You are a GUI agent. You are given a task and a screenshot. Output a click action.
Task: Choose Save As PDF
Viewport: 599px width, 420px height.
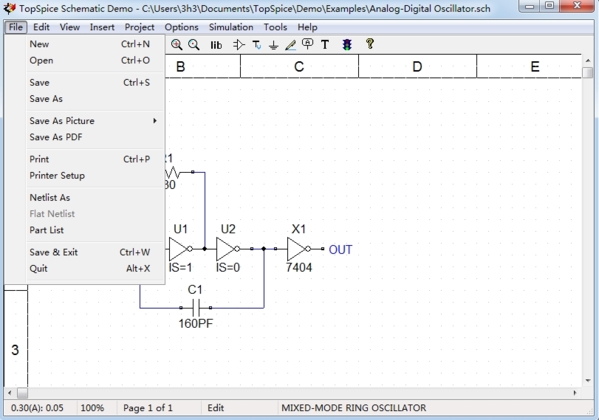click(x=96, y=137)
